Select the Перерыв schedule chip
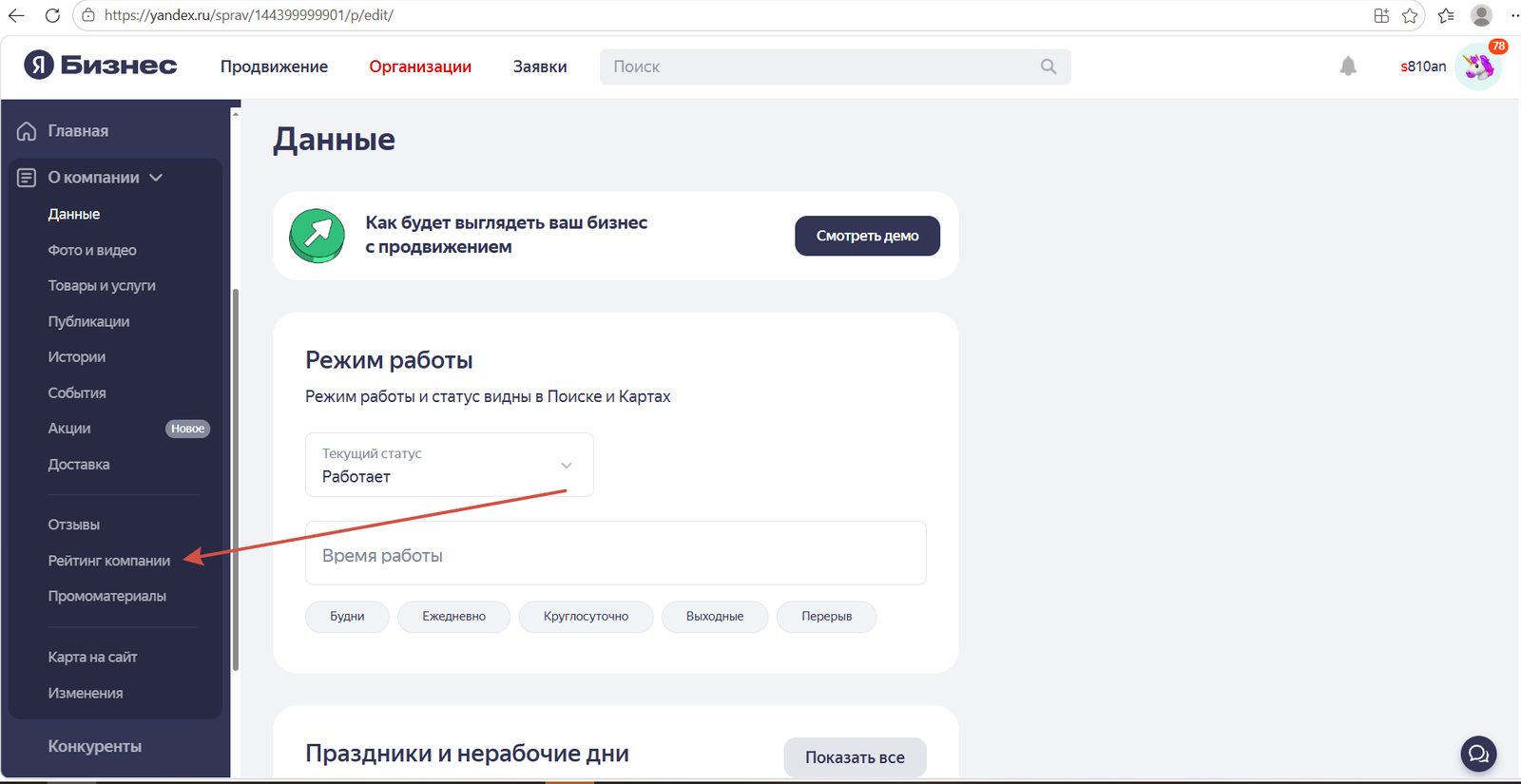1521x784 pixels. coord(826,616)
